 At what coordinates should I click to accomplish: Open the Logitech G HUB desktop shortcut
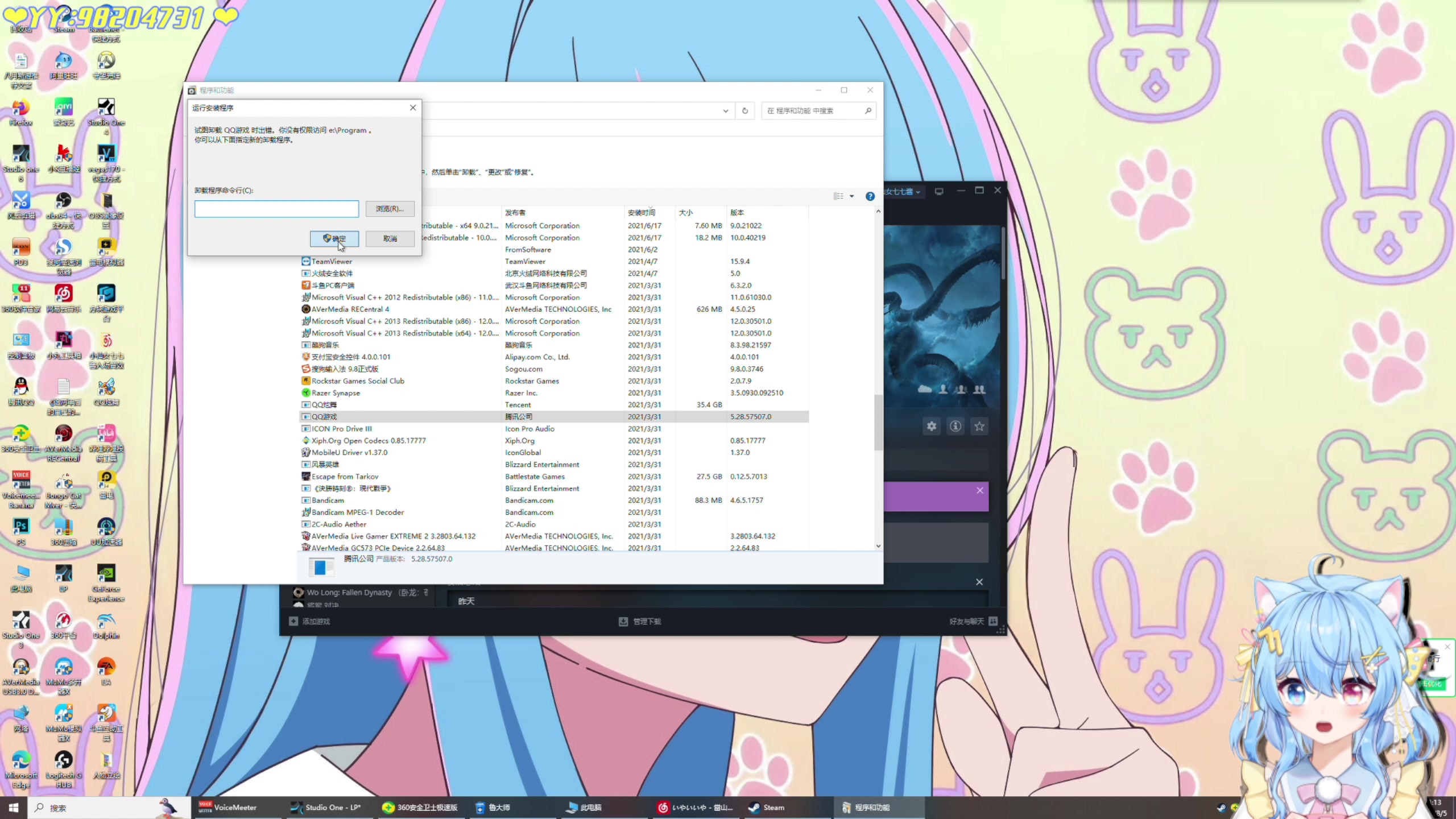(x=64, y=770)
